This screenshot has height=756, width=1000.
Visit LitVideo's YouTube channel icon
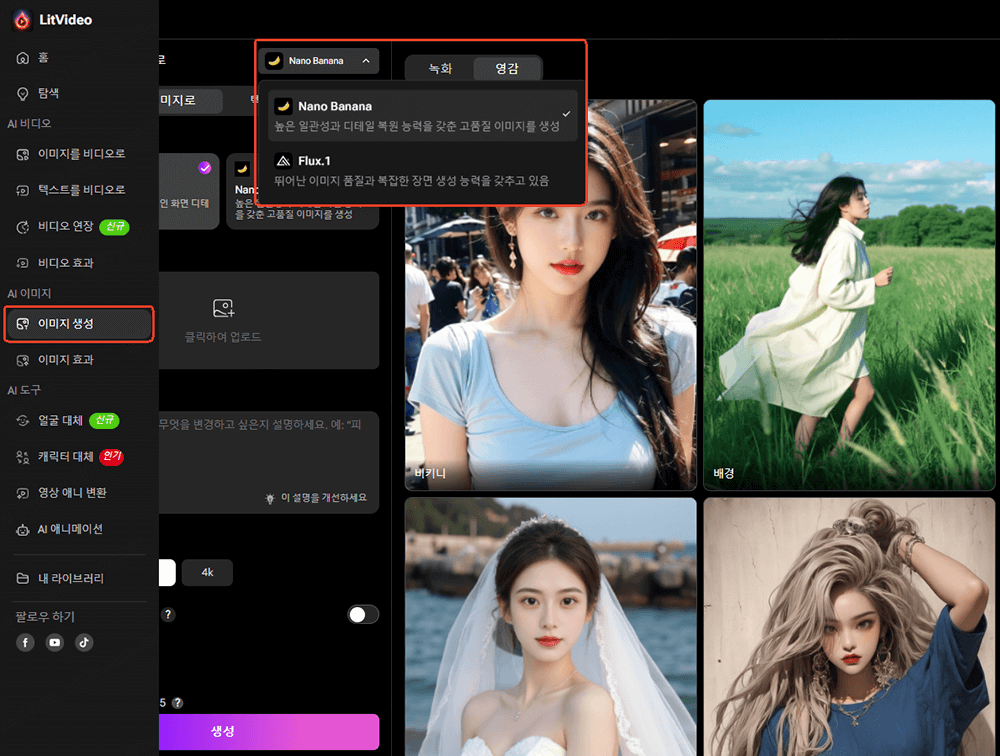pyautogui.click(x=54, y=642)
